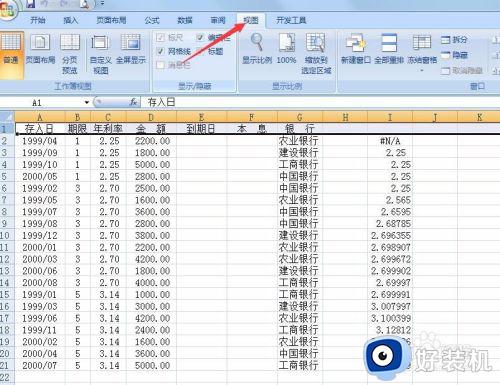Click cell 3.14 in row 18
Image resolution: width=500 pixels, height=385 pixels.
click(108, 330)
